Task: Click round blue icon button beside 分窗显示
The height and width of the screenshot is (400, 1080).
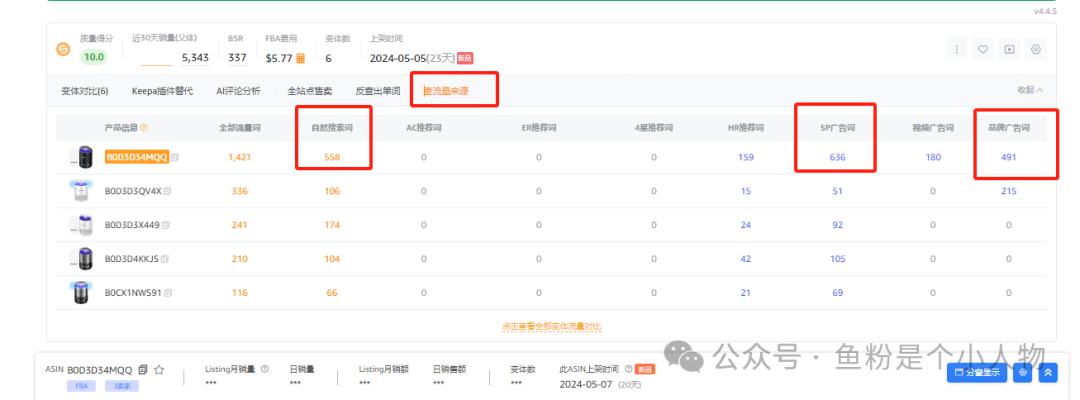Action: point(1022,372)
